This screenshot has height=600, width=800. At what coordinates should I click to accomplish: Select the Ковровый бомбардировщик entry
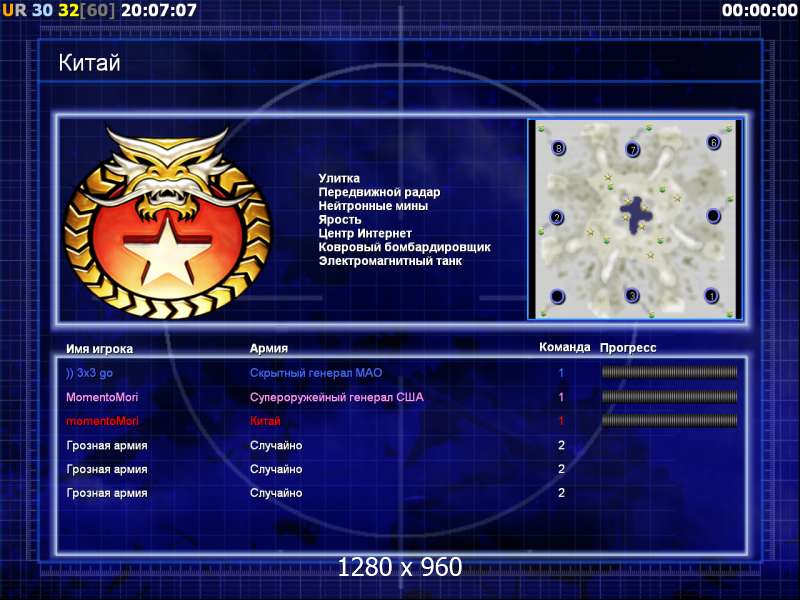[x=405, y=247]
